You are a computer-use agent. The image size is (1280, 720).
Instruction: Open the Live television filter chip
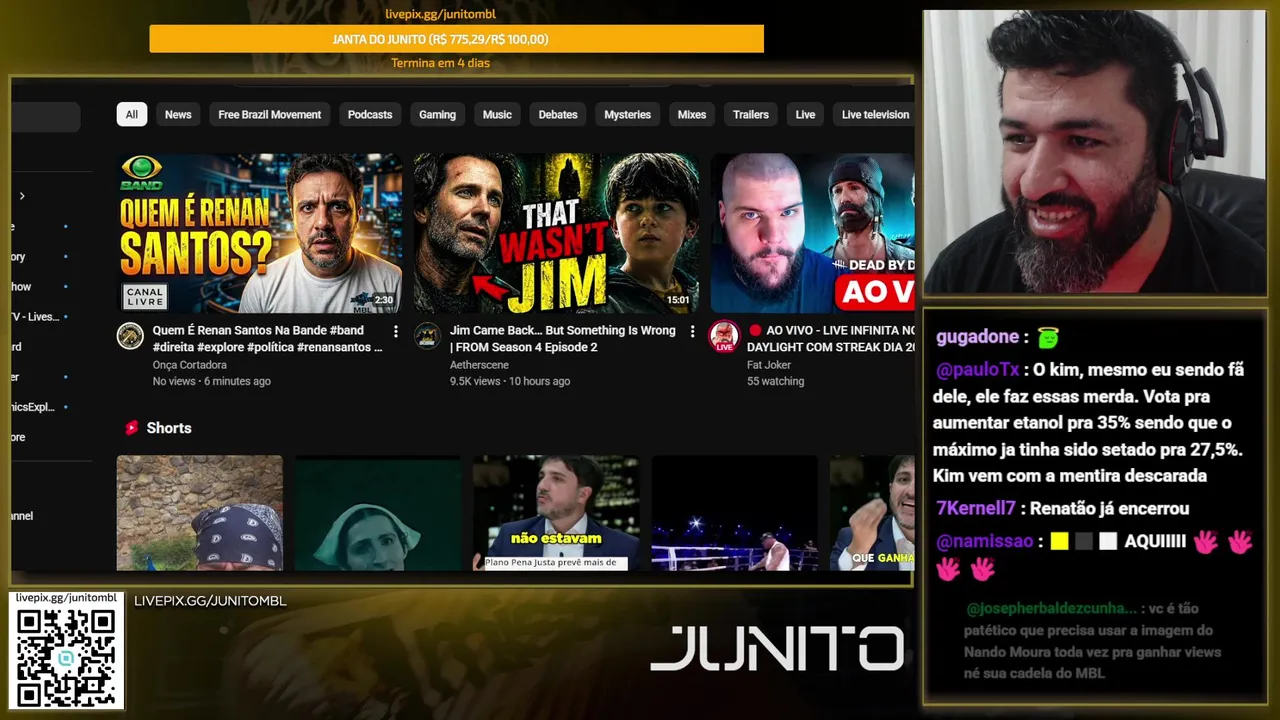873,114
